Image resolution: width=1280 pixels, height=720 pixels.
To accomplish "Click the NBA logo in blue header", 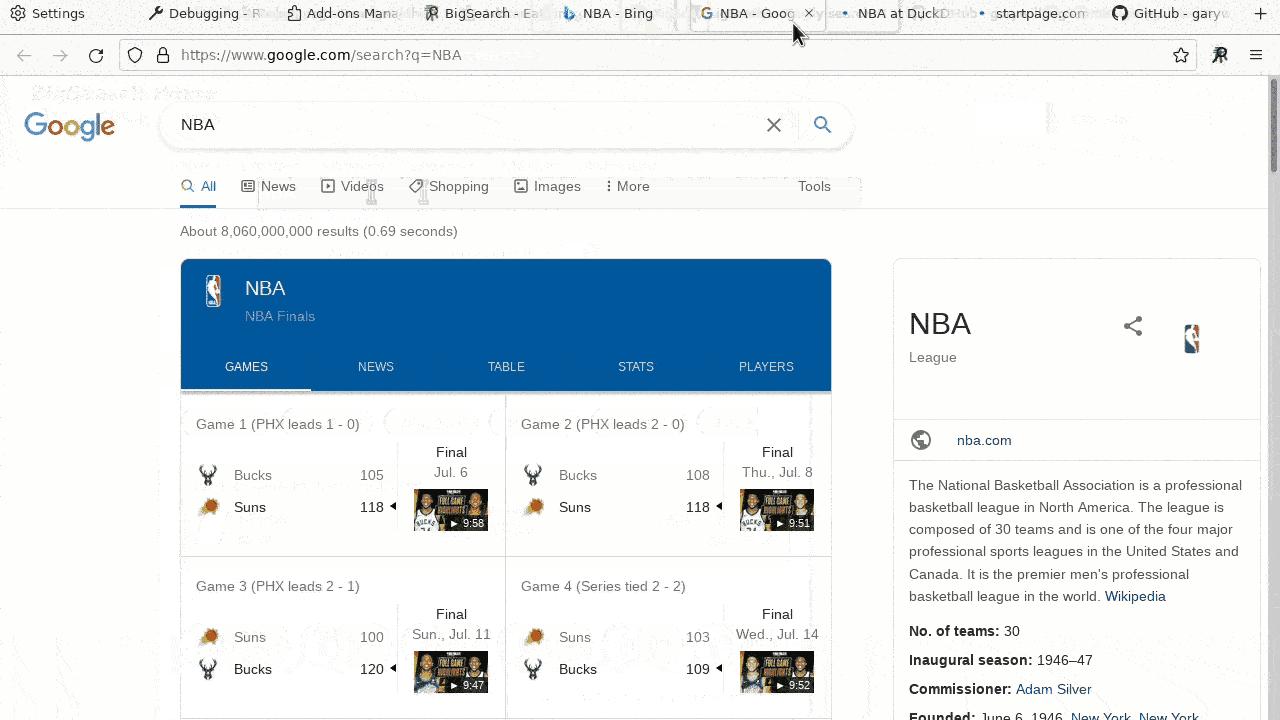I will [213, 291].
